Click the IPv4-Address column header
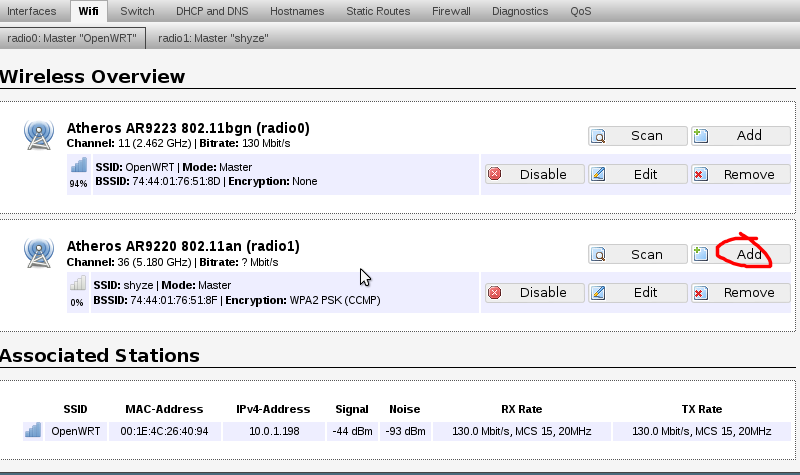This screenshot has height=475, width=800. pos(273,409)
